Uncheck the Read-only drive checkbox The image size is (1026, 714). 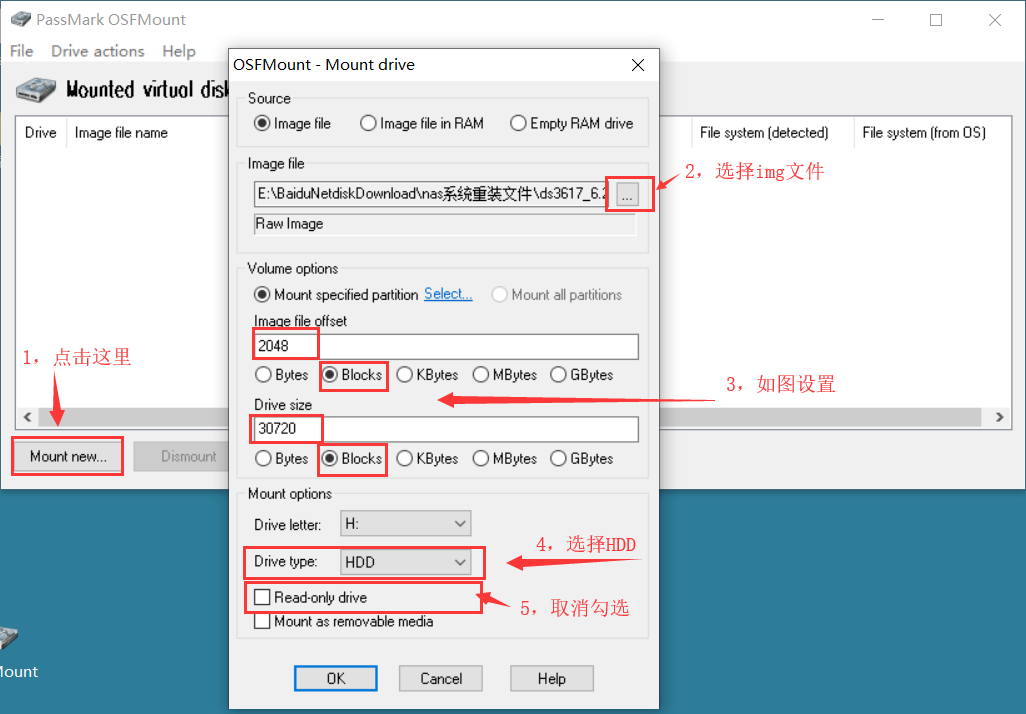pos(261,597)
